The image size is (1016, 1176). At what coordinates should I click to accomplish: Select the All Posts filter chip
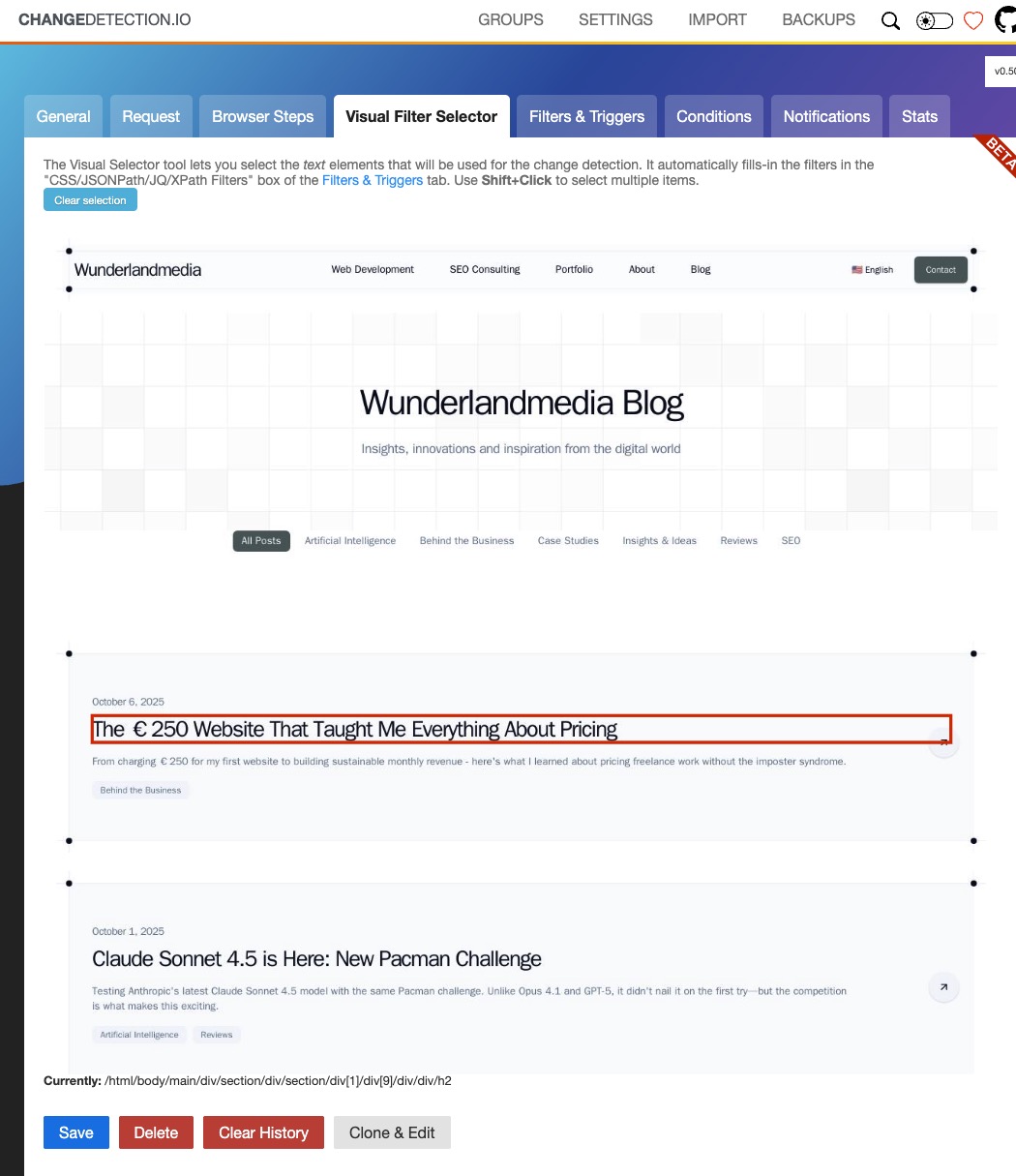(x=261, y=541)
